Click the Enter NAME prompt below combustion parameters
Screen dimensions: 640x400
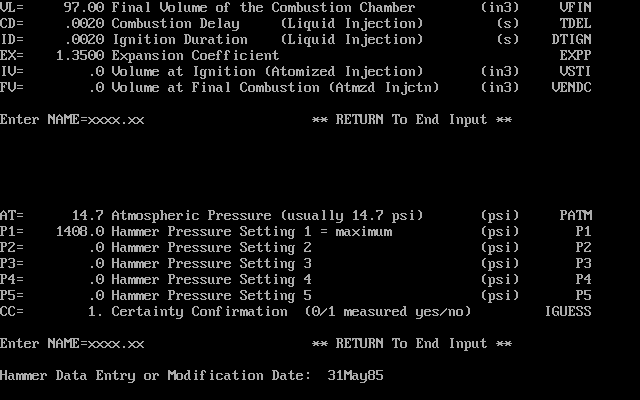(72, 119)
